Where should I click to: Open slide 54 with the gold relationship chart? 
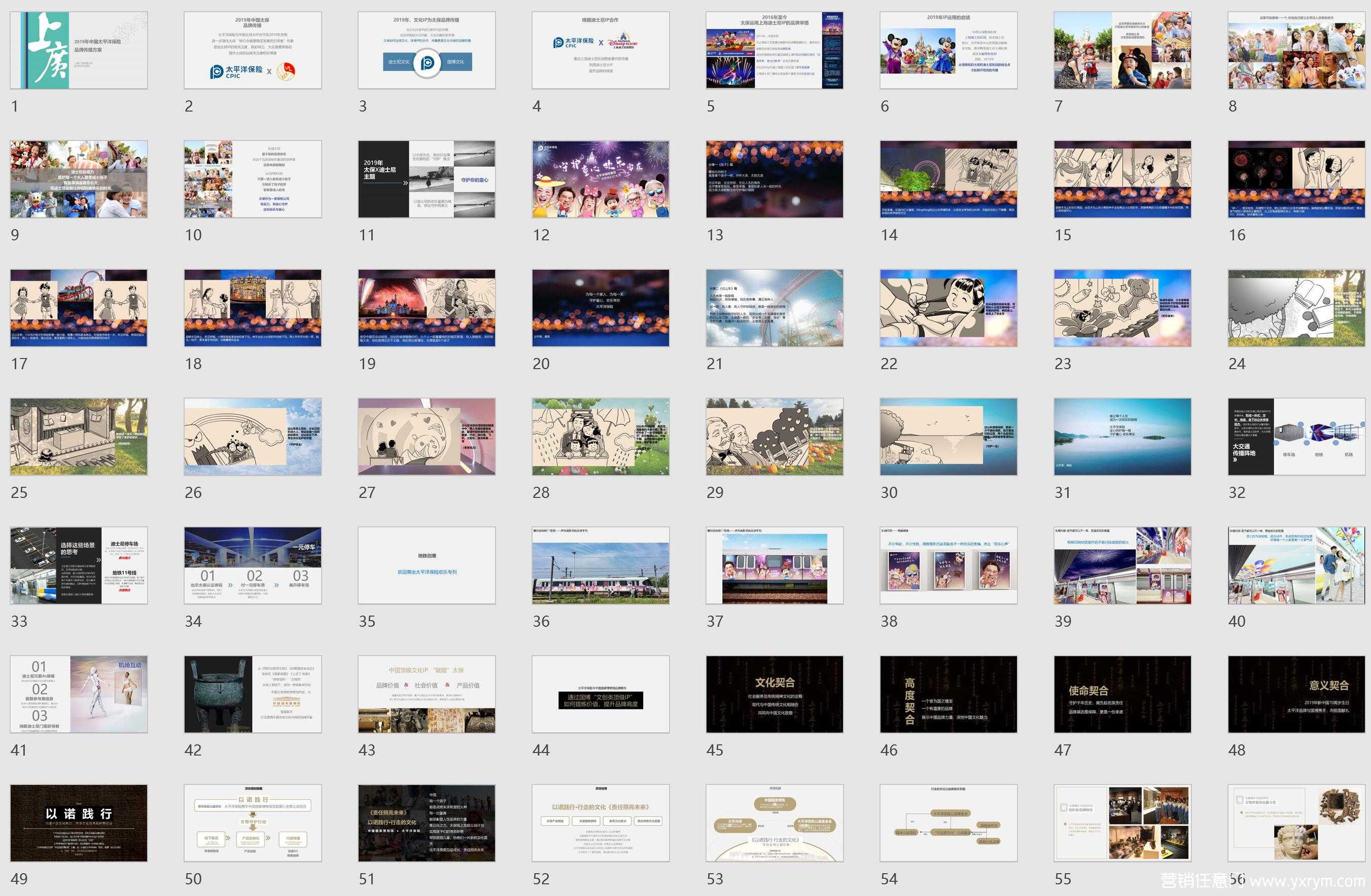point(949,824)
